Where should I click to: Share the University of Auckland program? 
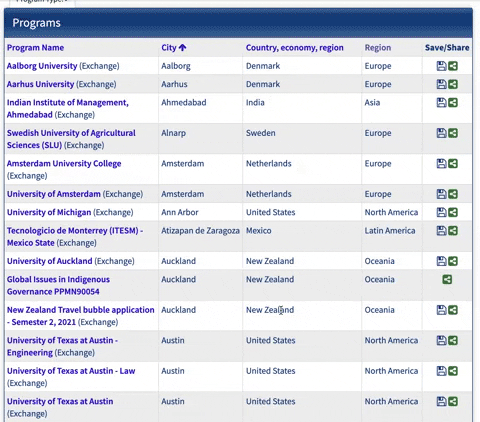453,261
